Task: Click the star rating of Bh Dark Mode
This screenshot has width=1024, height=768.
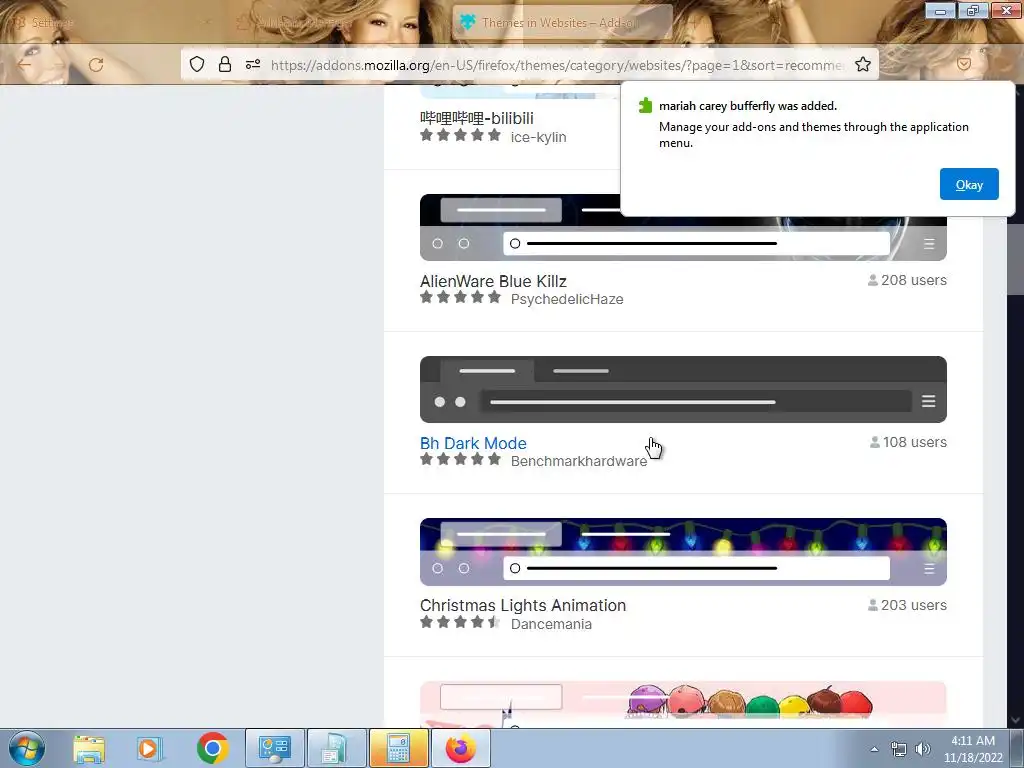Action: click(460, 460)
